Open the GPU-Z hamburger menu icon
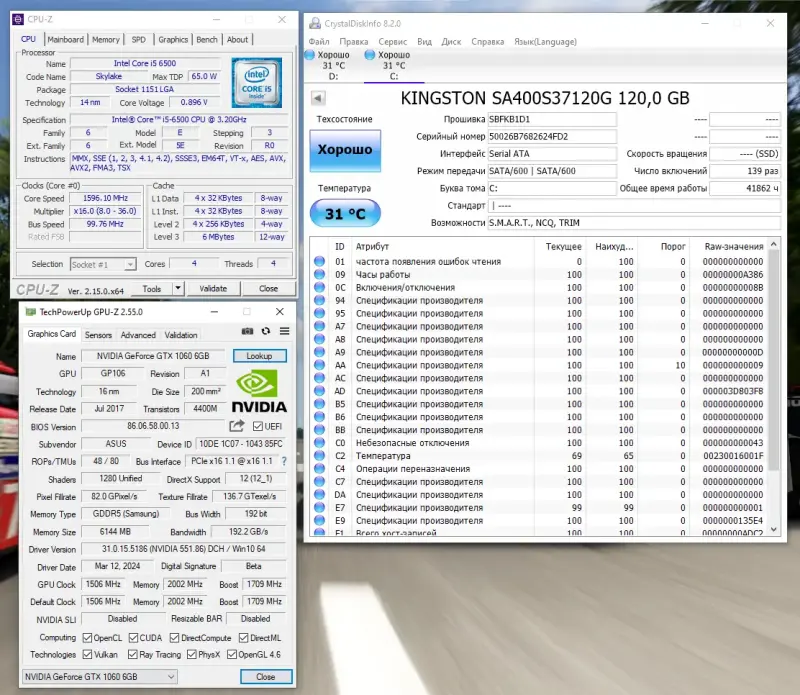The height and width of the screenshot is (695, 800). coord(284,332)
